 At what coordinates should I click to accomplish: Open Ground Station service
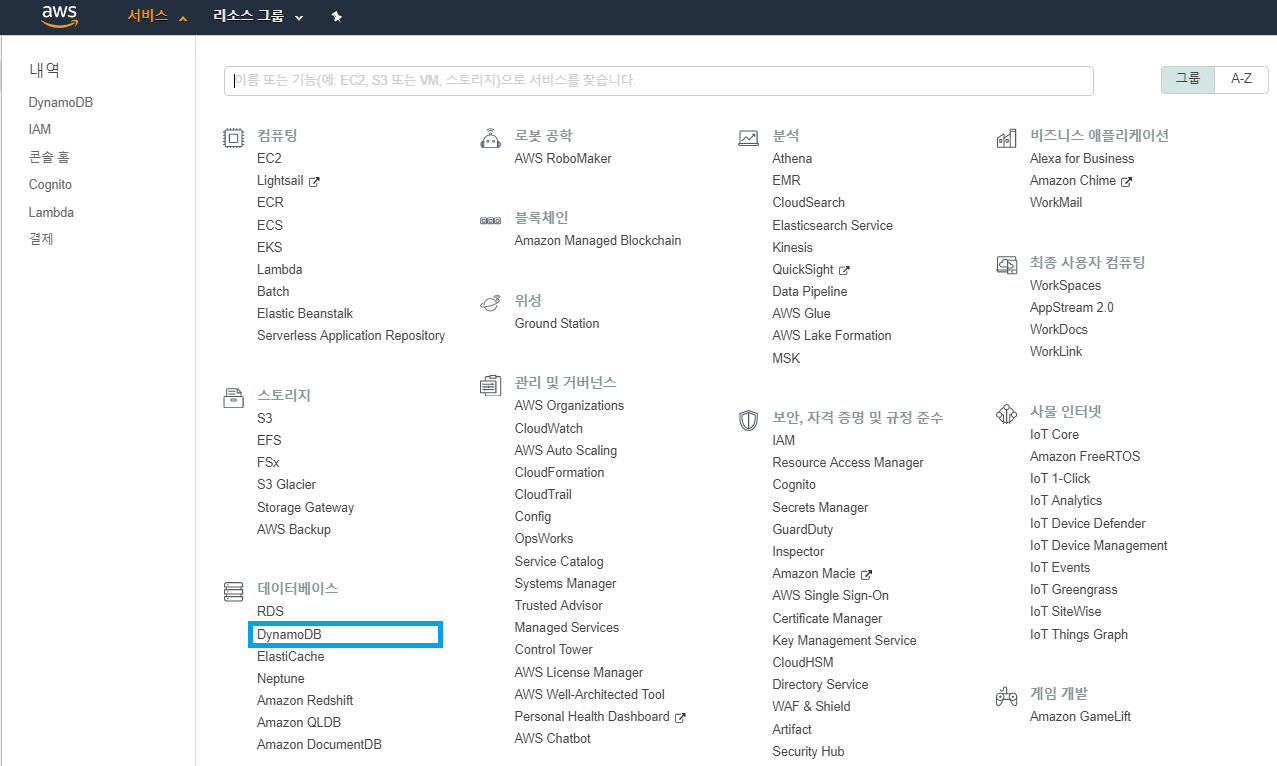(x=557, y=324)
